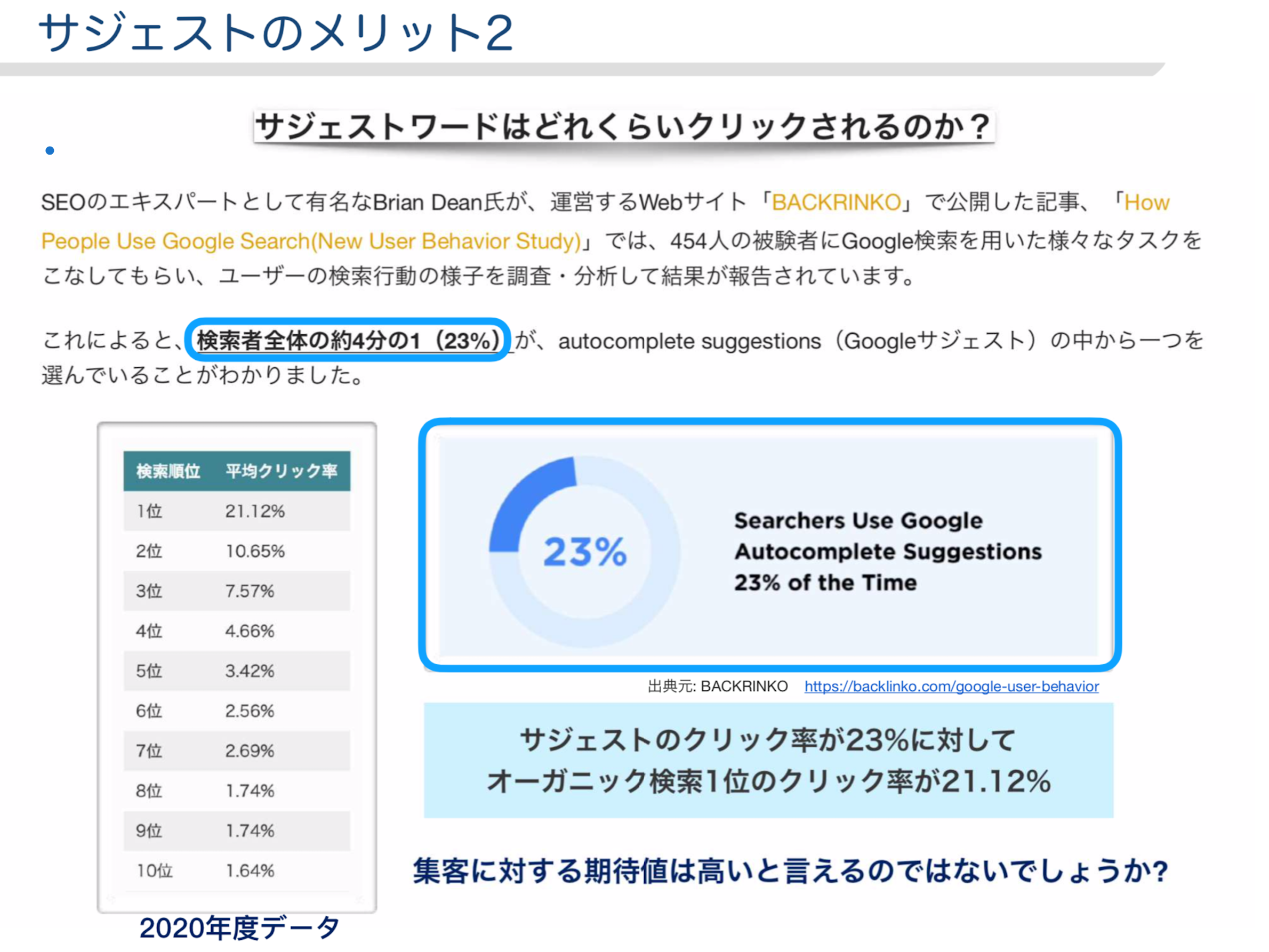Screen dimensions: 1269x952
Task: Click the slide title サジェストのメリット2
Action: [x=275, y=33]
